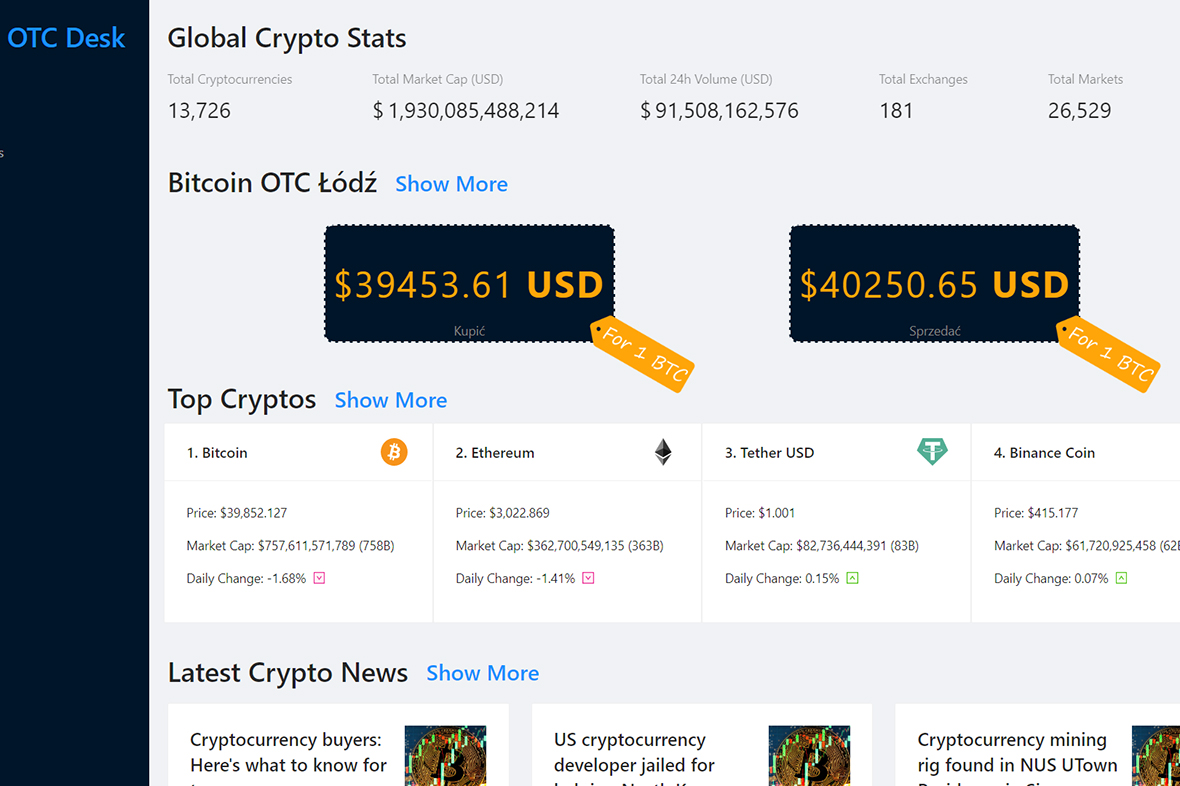Screen dimensions: 1180x786
Task: Open Show More under Latest Crypto News
Action: 482,673
